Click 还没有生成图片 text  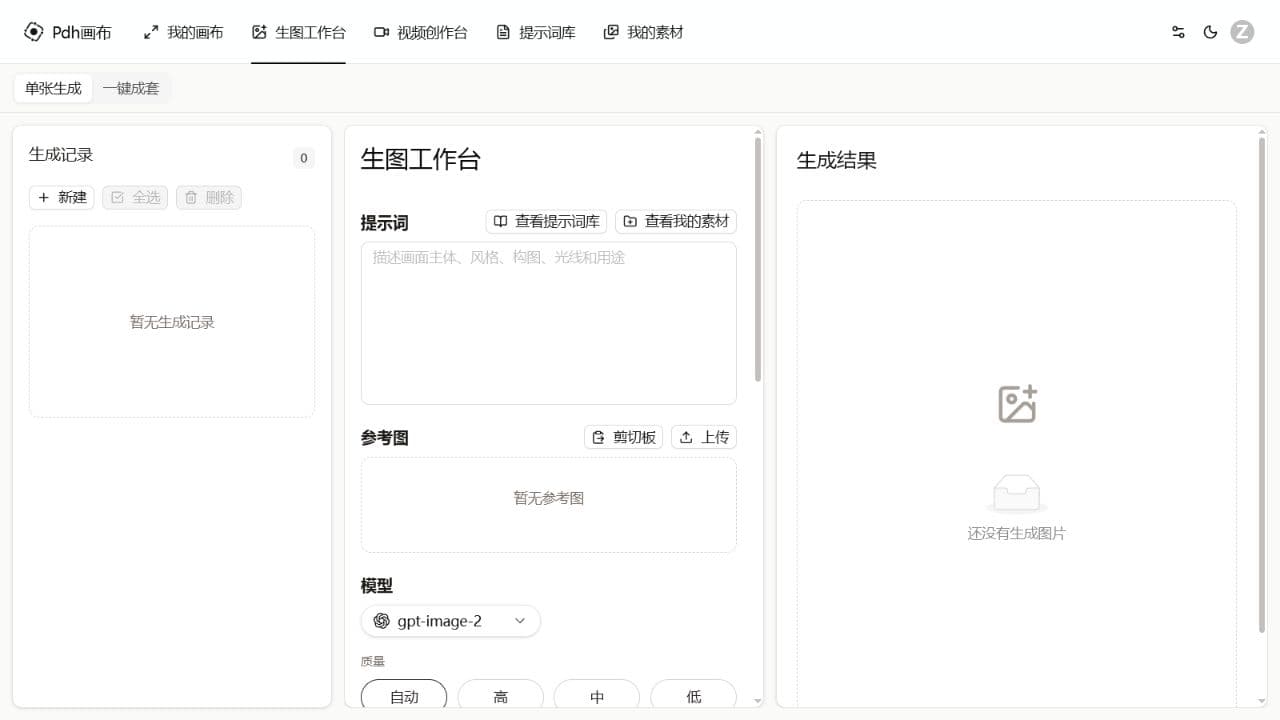[x=1017, y=534]
